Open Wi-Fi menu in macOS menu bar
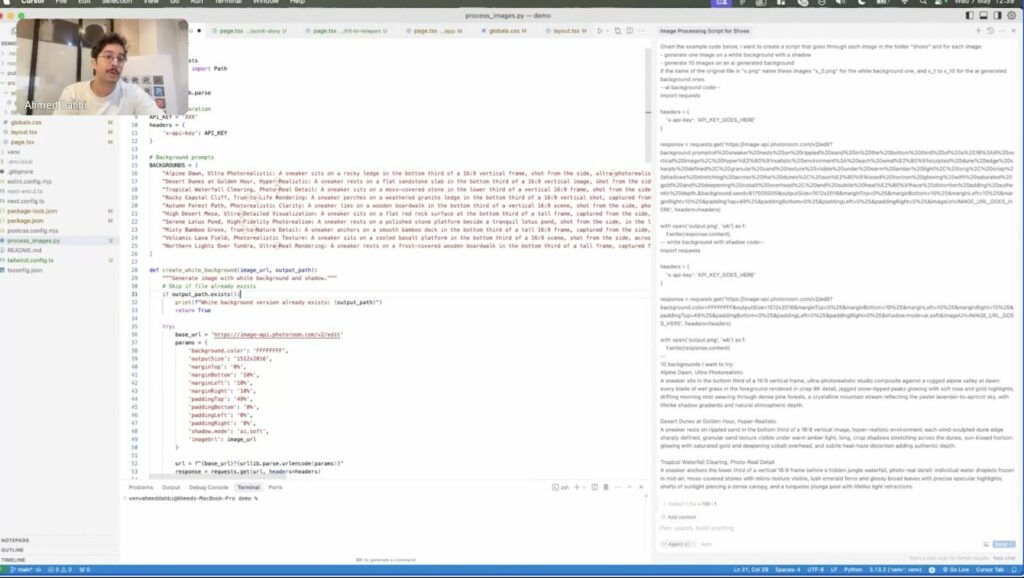The image size is (1024, 578). tap(904, 3)
